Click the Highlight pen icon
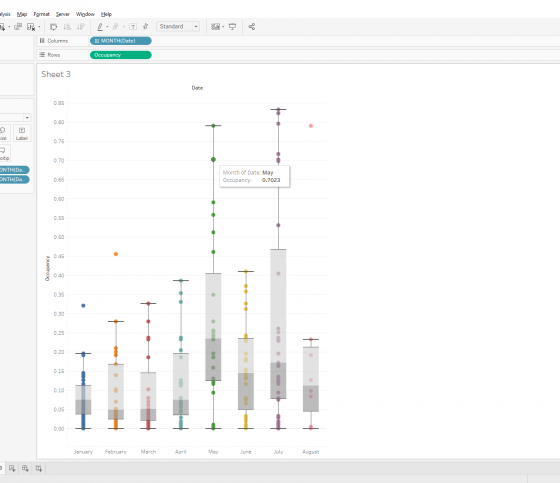560x483 pixels. coord(100,27)
